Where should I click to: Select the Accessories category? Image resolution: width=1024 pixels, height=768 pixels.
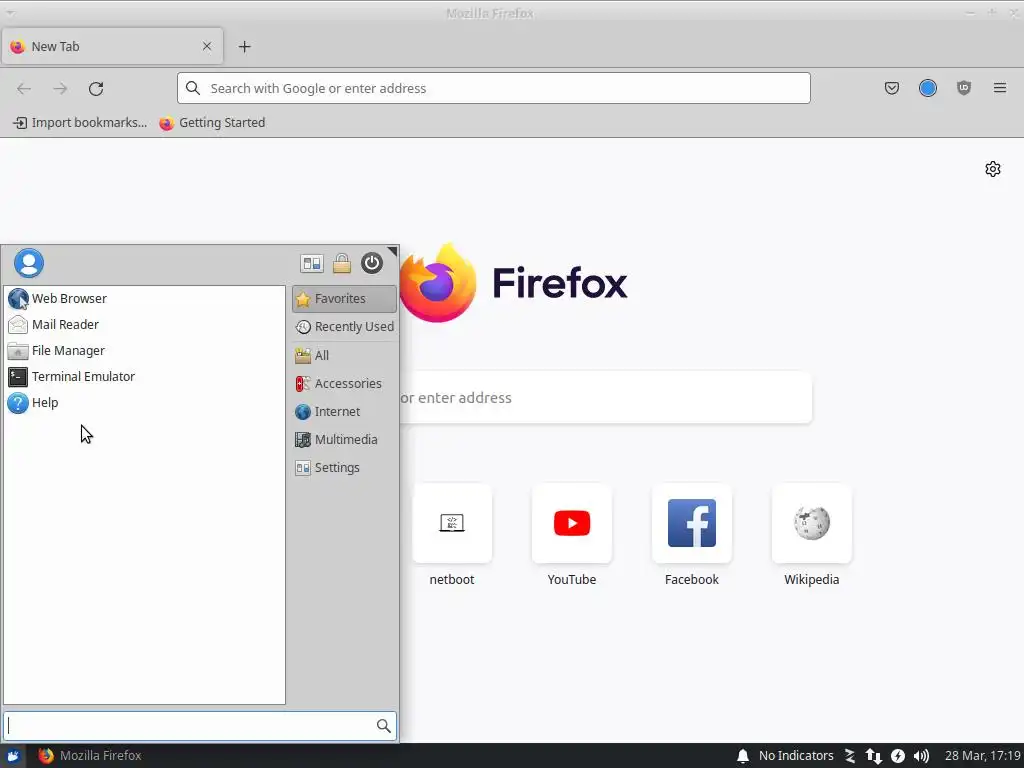(x=344, y=383)
